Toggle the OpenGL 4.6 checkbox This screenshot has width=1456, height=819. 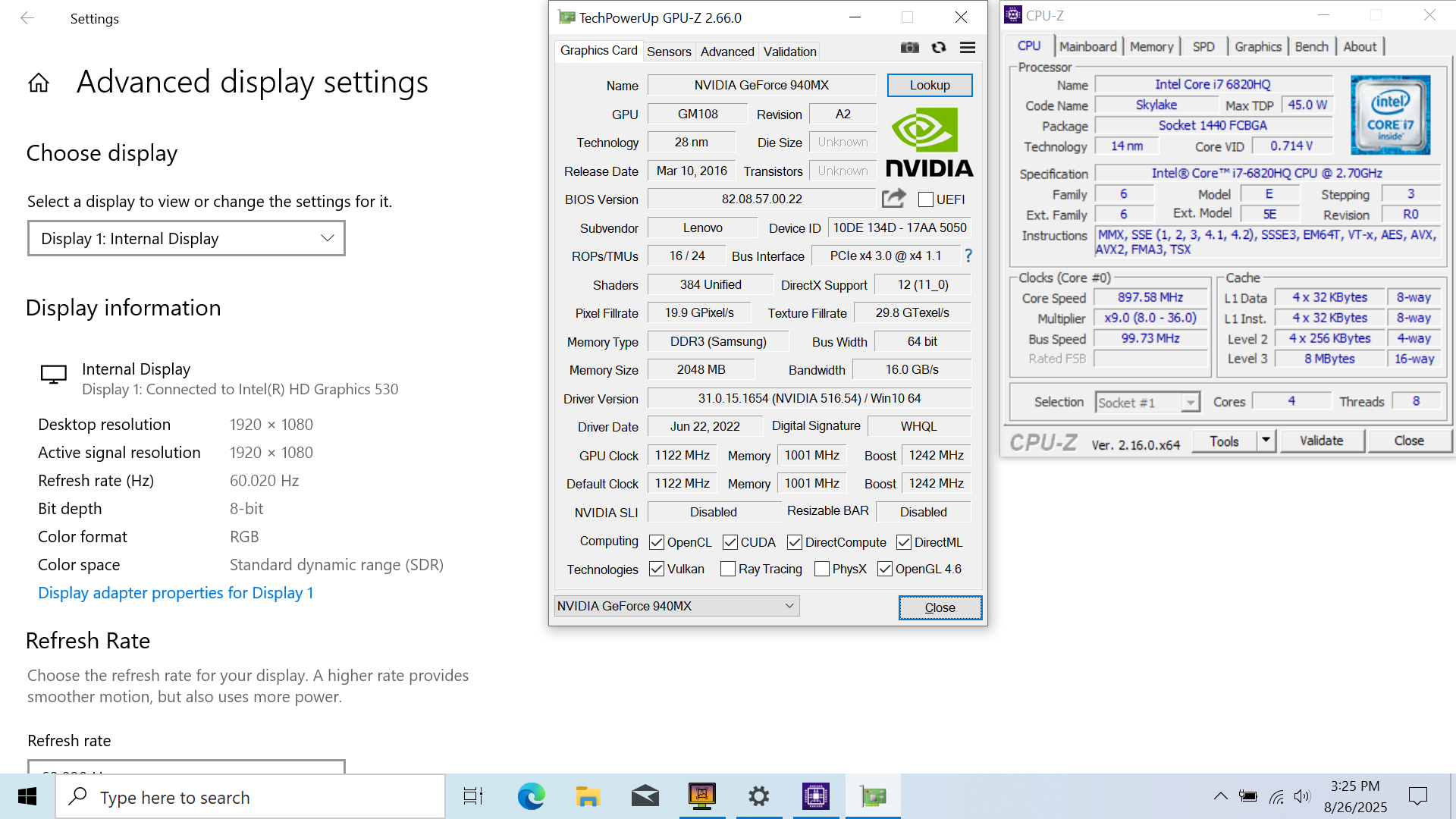885,569
